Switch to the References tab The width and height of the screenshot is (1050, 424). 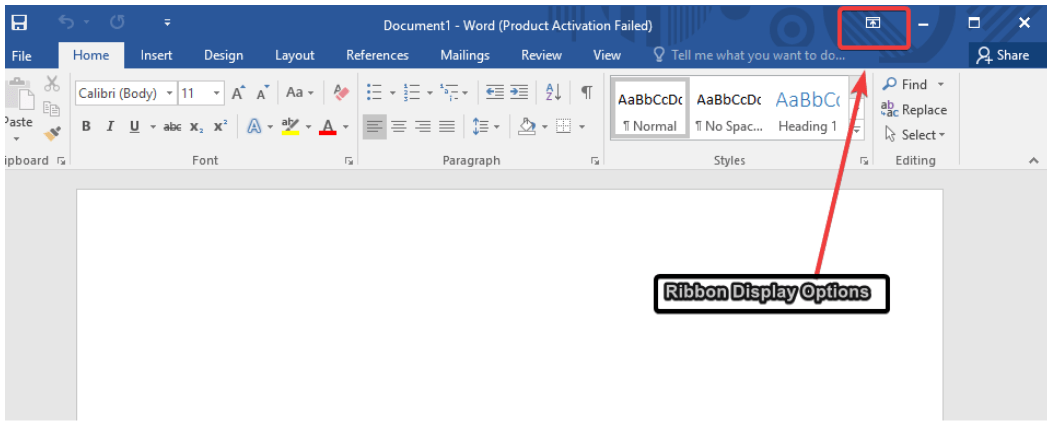(x=378, y=56)
